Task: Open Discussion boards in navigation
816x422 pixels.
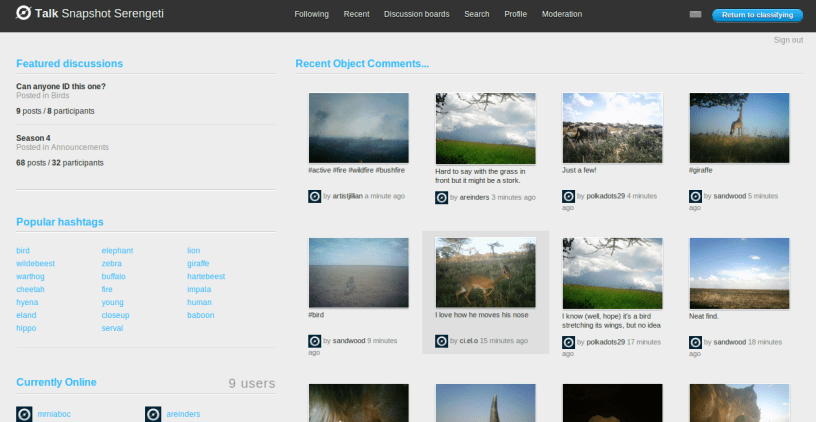Action: click(417, 15)
